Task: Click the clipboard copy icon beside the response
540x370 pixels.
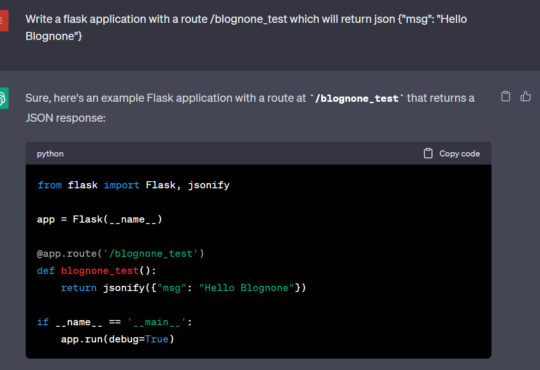Action: (x=505, y=96)
